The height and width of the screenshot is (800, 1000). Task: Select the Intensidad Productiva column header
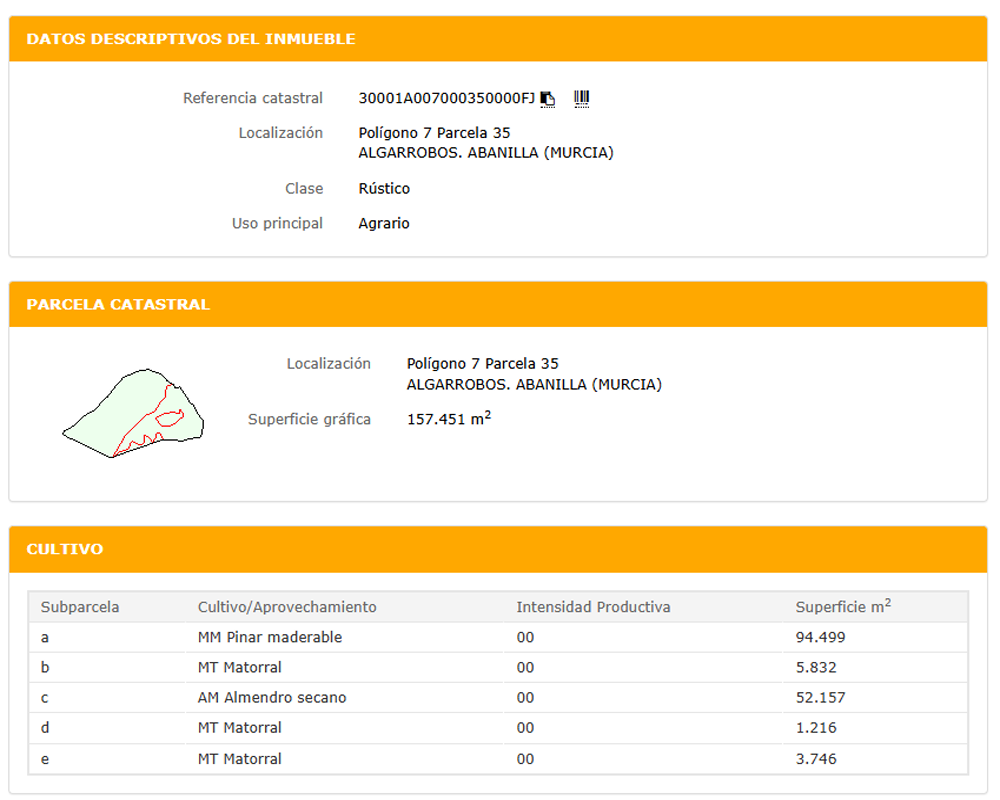point(593,607)
